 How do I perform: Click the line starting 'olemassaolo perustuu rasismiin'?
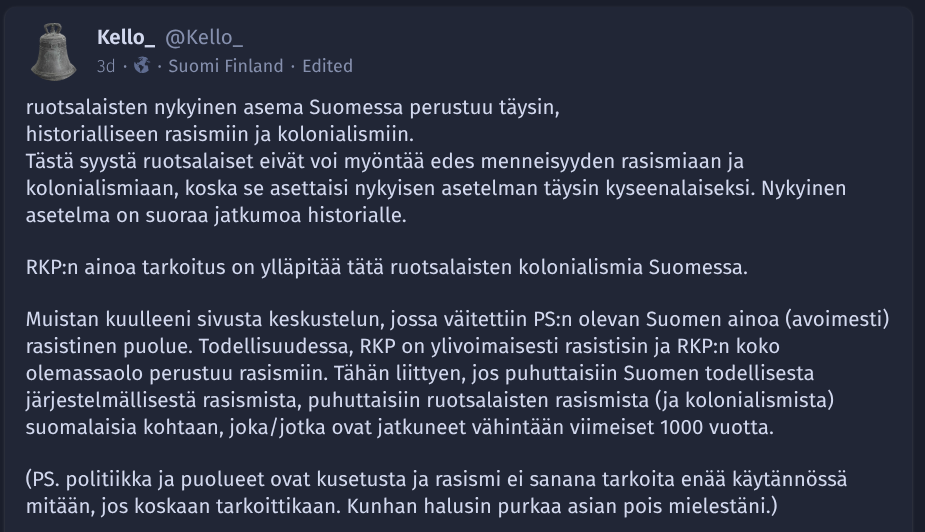click(420, 373)
